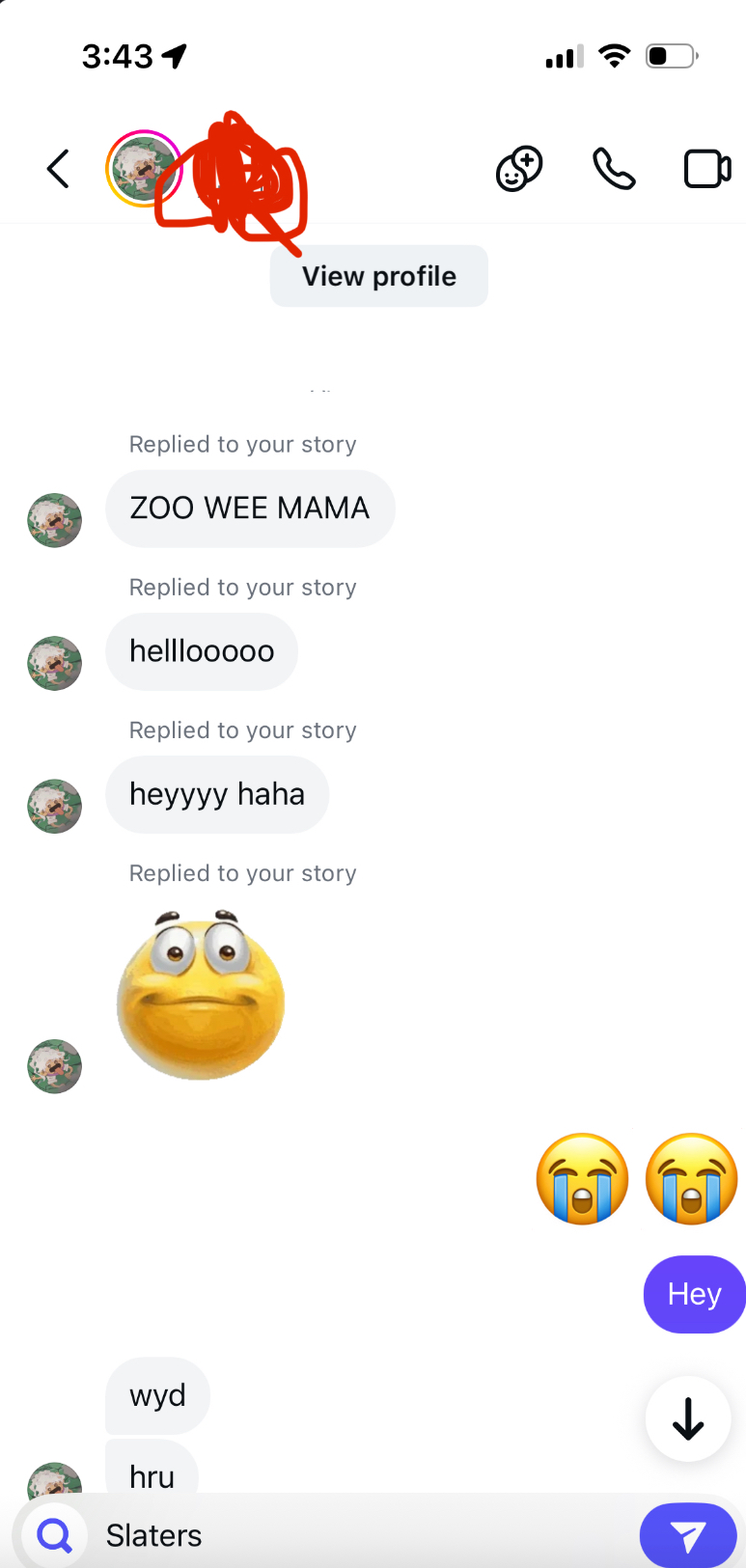Tap the "hellloooooo" message bubble

tap(202, 651)
